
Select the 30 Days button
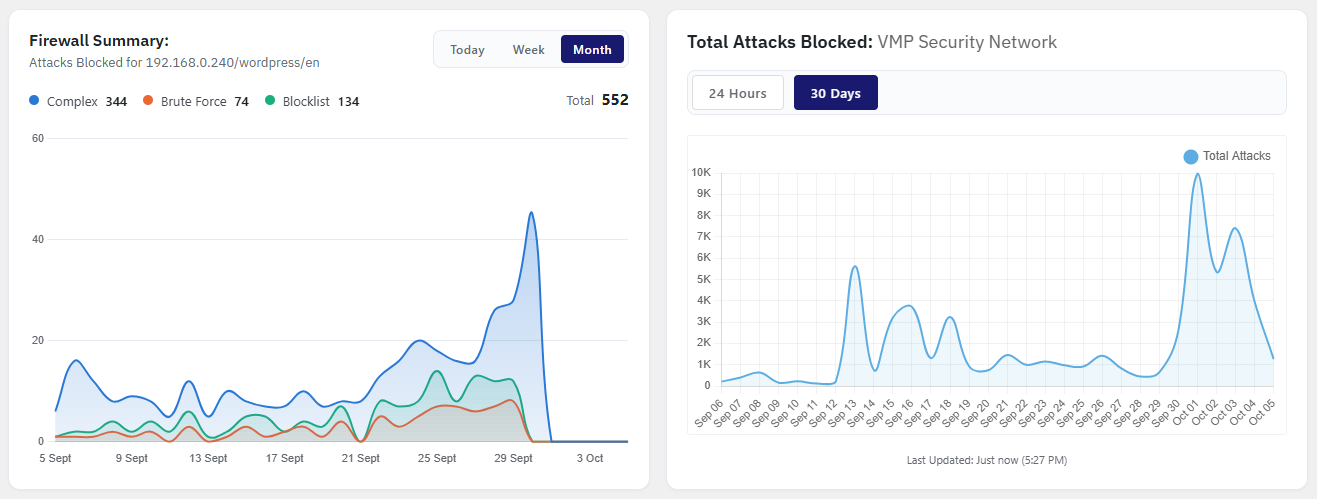(x=835, y=93)
